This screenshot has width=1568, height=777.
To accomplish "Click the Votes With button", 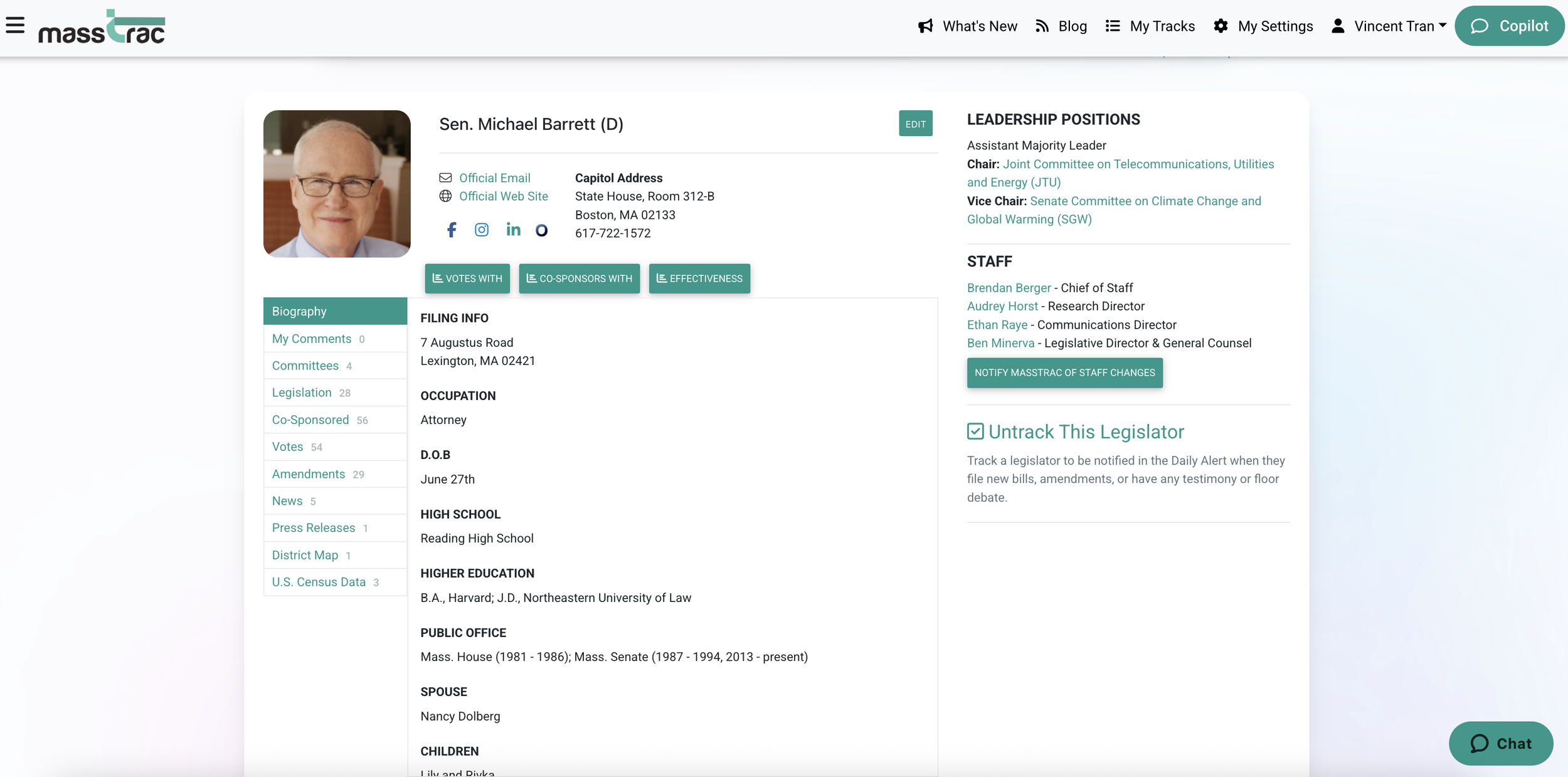I will click(x=467, y=278).
